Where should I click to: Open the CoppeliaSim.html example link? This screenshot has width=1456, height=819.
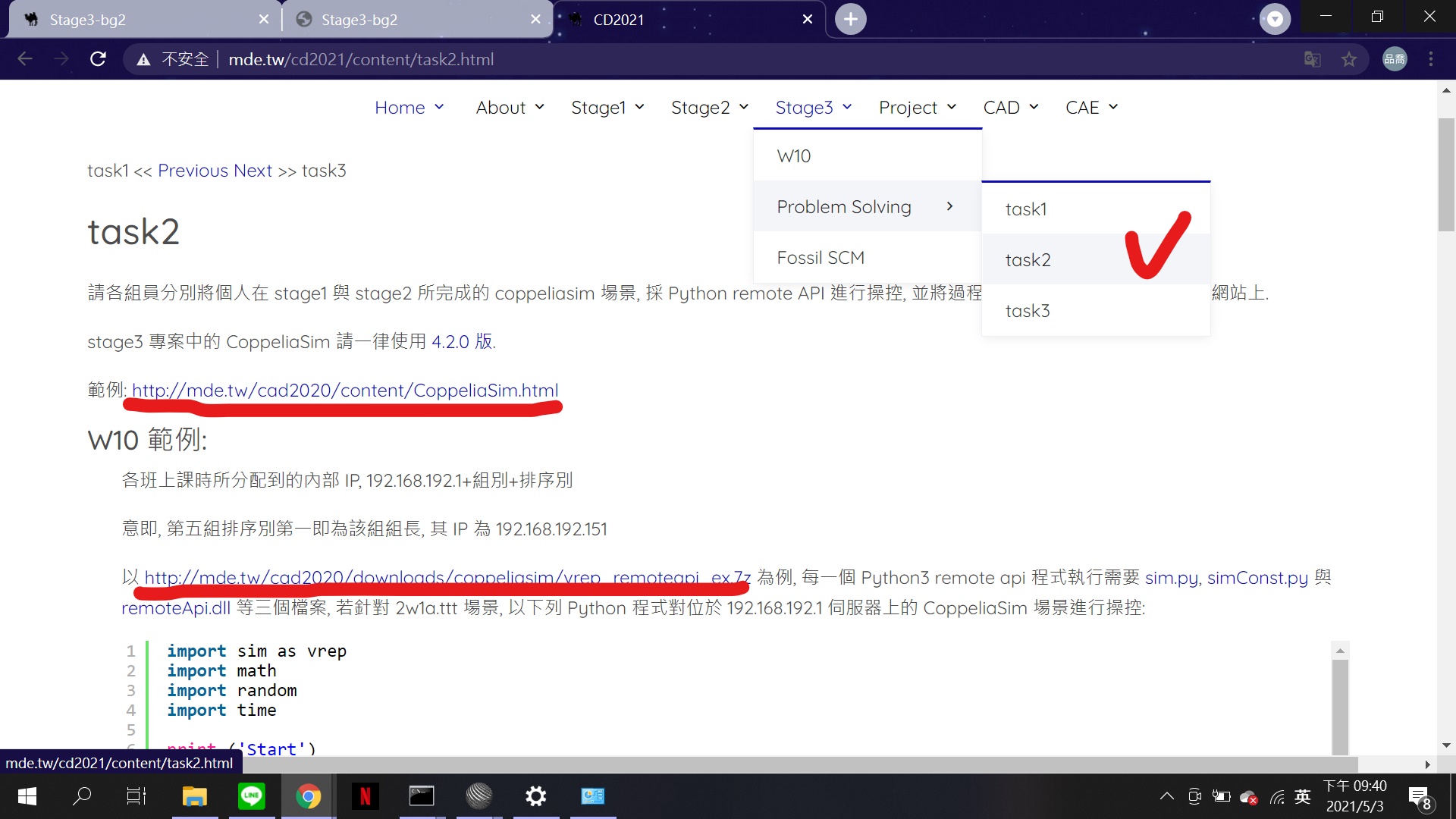(345, 391)
